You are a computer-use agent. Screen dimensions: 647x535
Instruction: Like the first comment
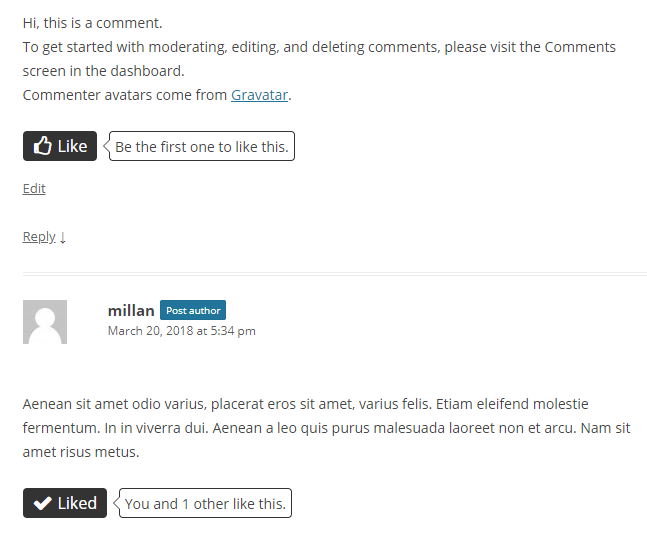[60, 146]
